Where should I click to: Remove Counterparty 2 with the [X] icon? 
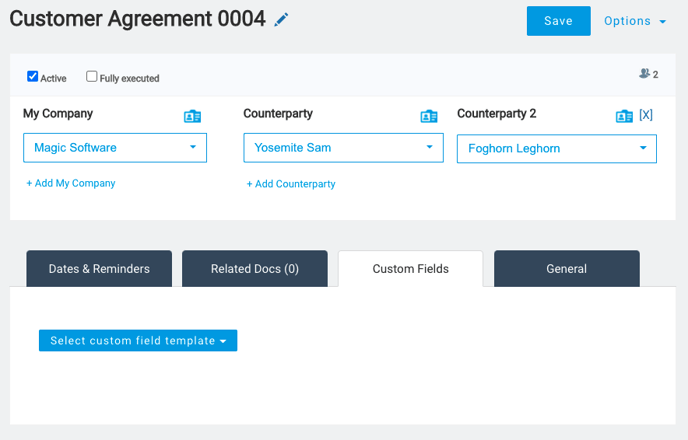(646, 115)
